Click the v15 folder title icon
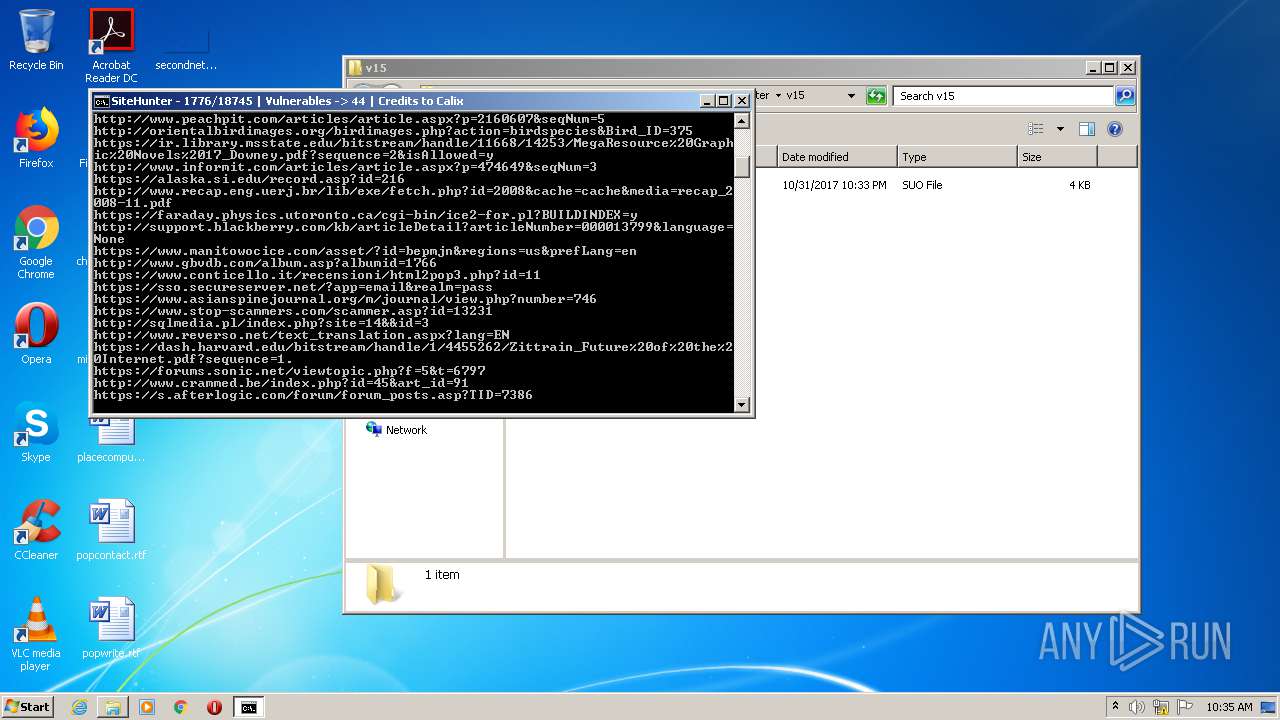 coord(355,68)
